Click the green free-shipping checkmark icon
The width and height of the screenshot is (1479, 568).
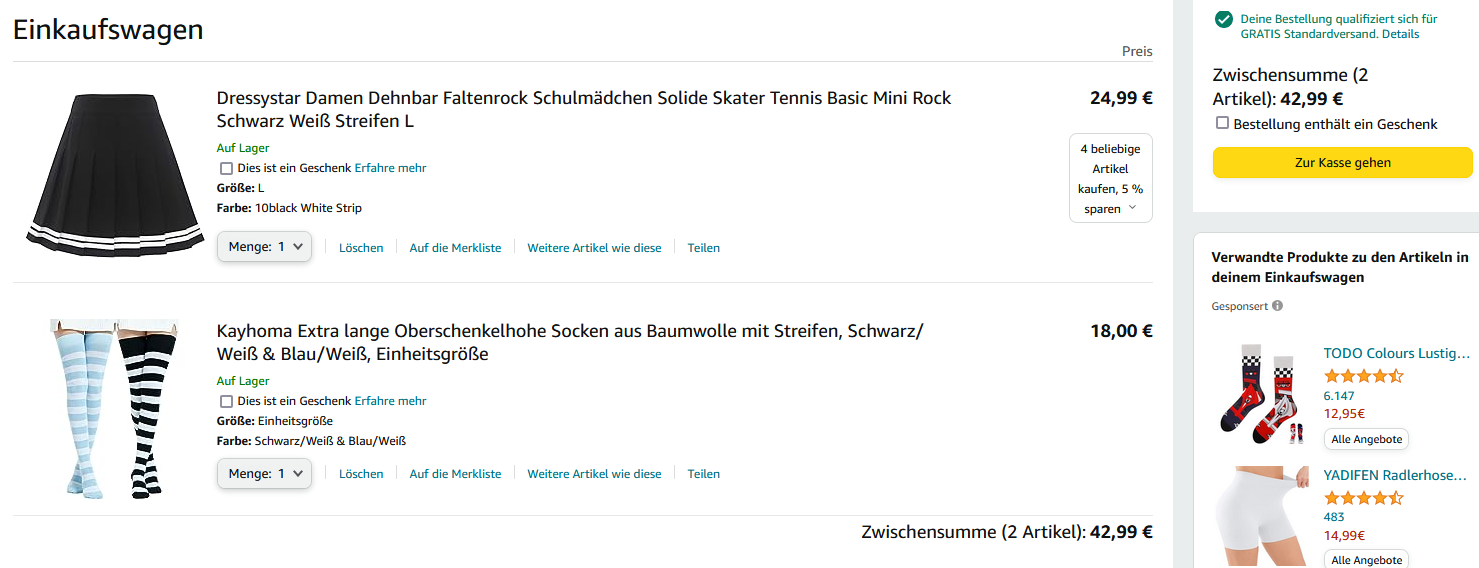[x=1223, y=20]
